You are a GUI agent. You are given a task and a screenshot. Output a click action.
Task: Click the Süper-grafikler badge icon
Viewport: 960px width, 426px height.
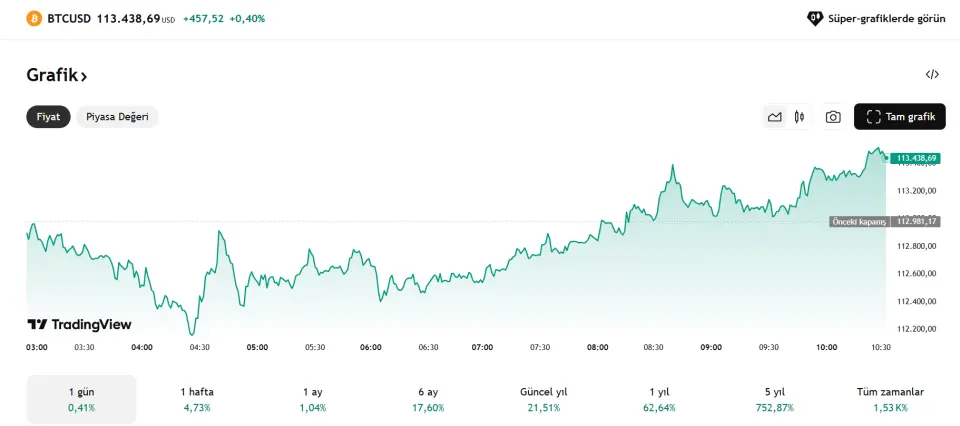click(x=815, y=18)
